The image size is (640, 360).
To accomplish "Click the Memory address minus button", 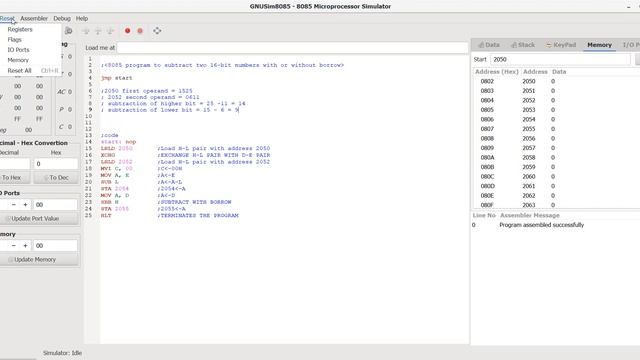I will tap(13, 245).
